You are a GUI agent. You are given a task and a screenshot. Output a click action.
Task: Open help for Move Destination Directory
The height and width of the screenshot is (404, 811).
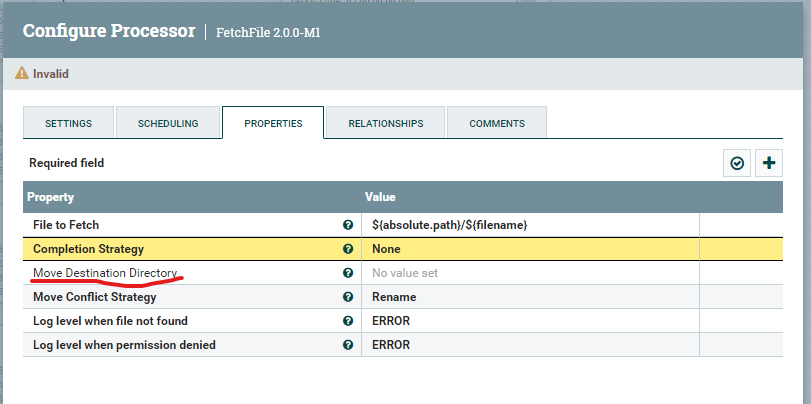(348, 273)
